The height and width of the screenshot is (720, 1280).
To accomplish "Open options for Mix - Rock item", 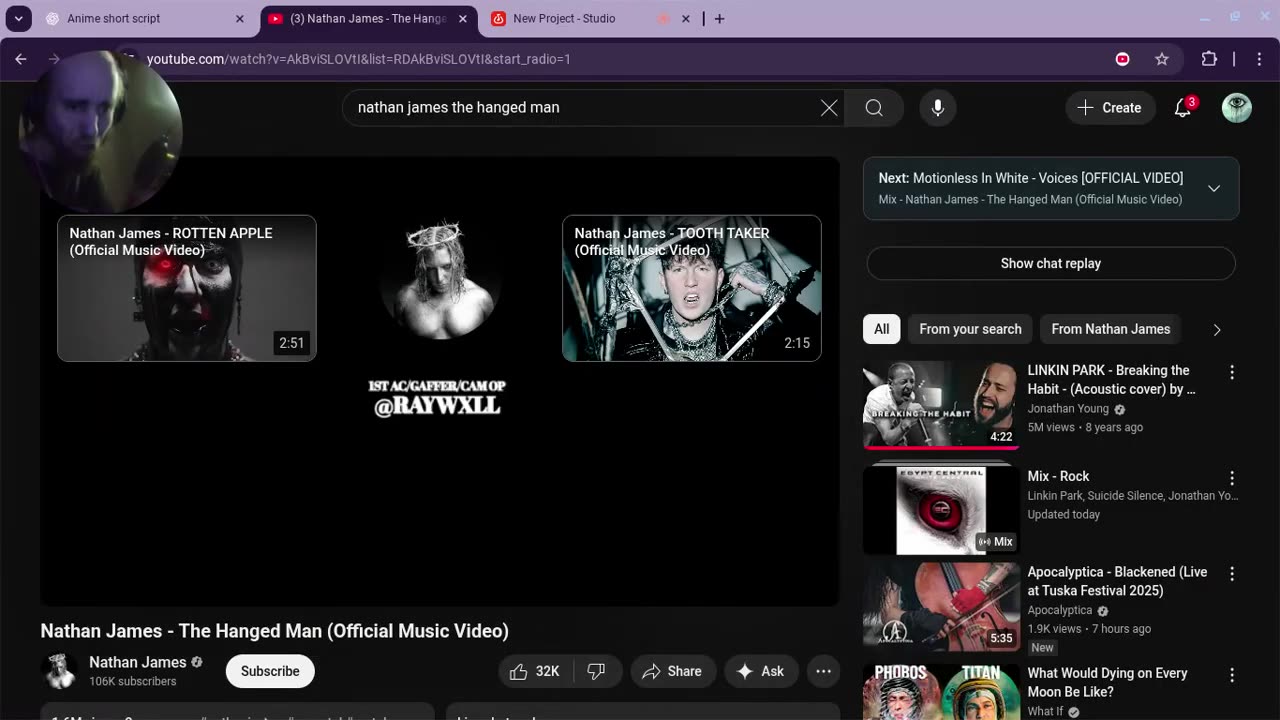I will (1232, 478).
